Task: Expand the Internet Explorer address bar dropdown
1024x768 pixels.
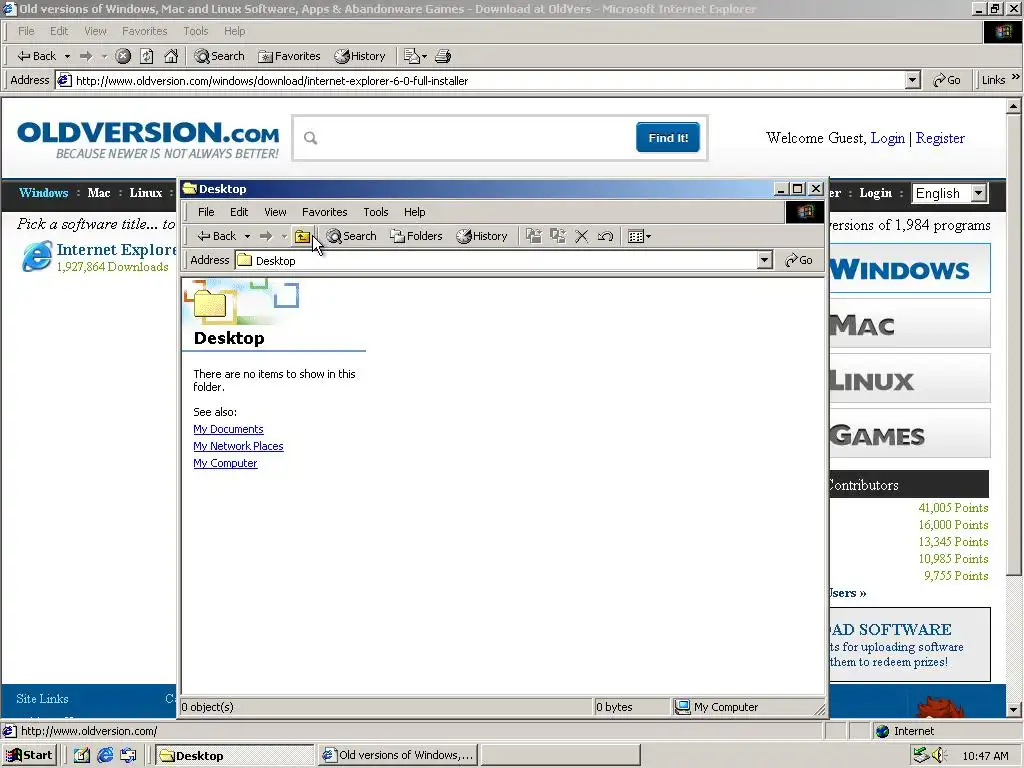Action: 913,81
